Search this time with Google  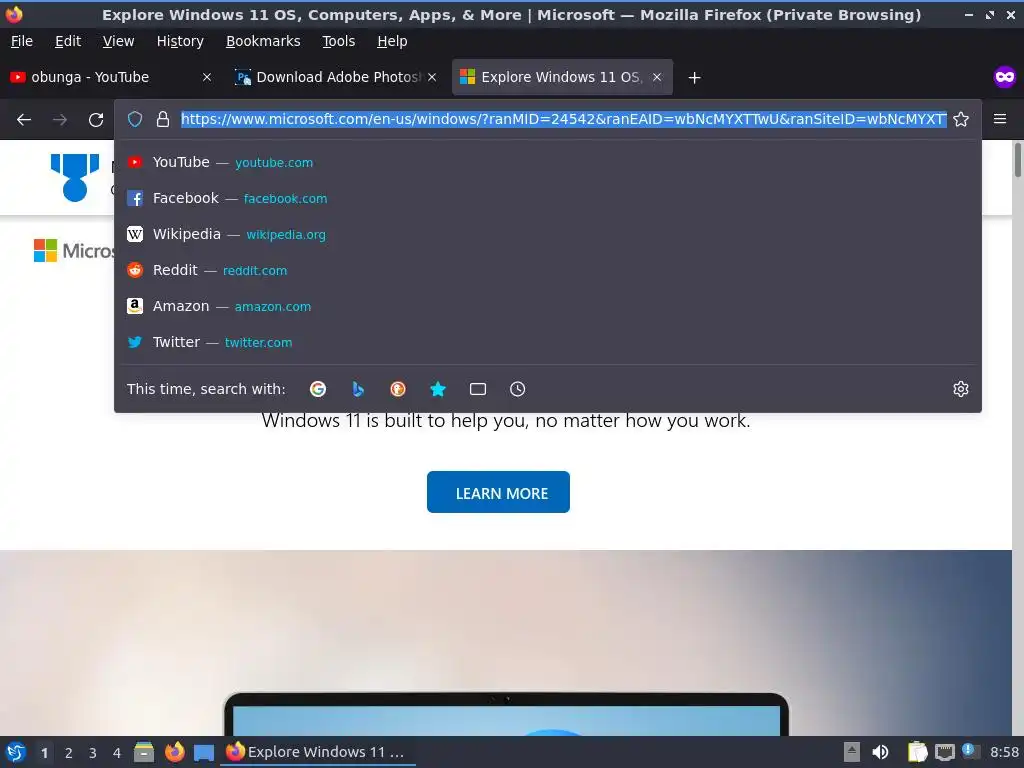(318, 389)
